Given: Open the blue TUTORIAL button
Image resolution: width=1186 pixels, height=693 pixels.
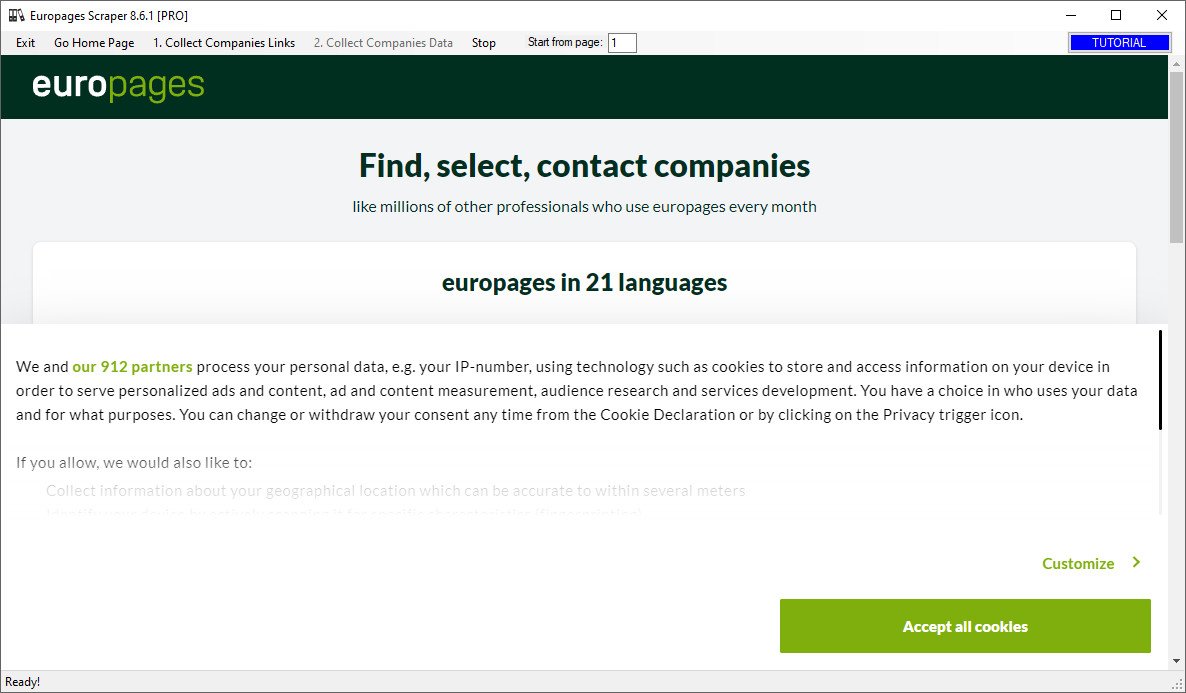Looking at the screenshot, I should (x=1119, y=43).
